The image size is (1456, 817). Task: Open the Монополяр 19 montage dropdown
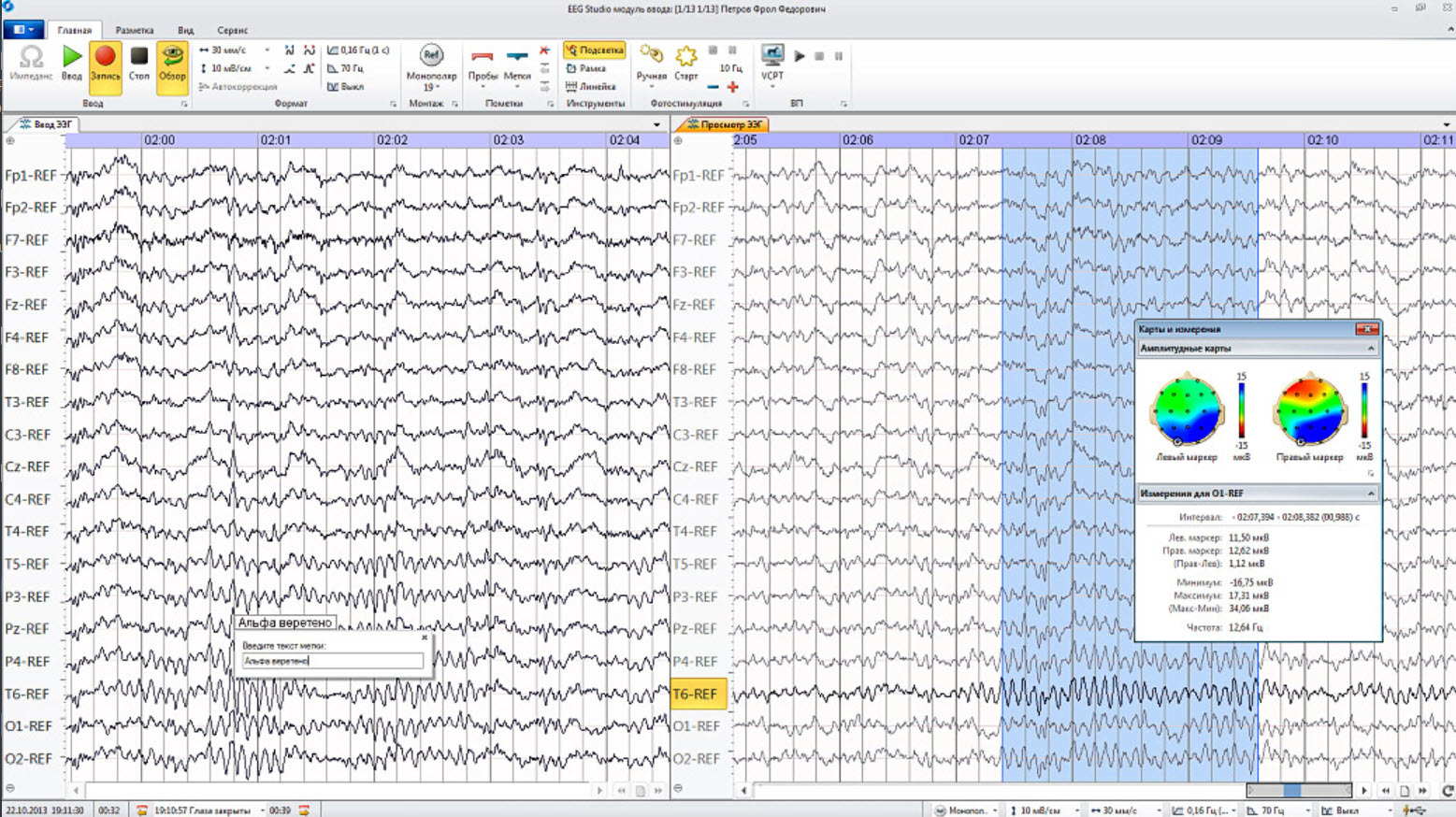click(x=431, y=67)
